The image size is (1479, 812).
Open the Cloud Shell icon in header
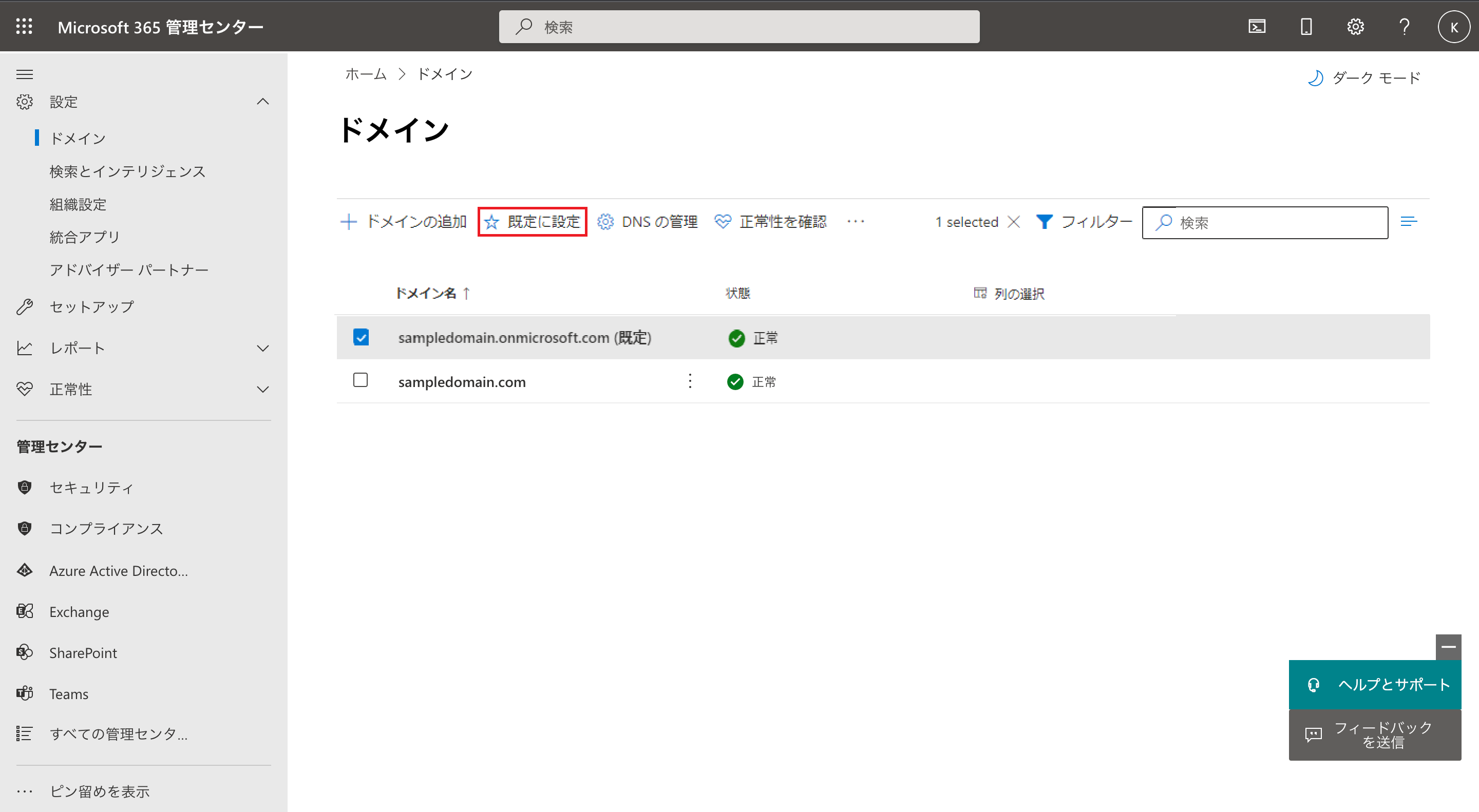(x=1257, y=26)
